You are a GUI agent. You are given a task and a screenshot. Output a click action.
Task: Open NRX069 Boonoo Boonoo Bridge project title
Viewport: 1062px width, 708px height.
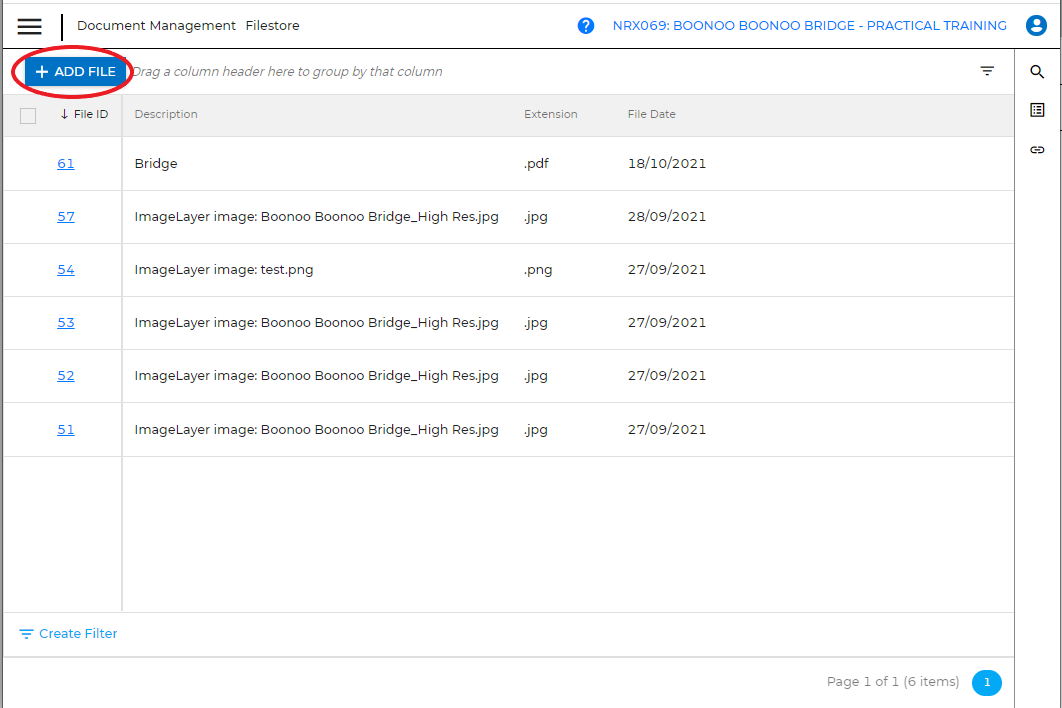coord(809,25)
